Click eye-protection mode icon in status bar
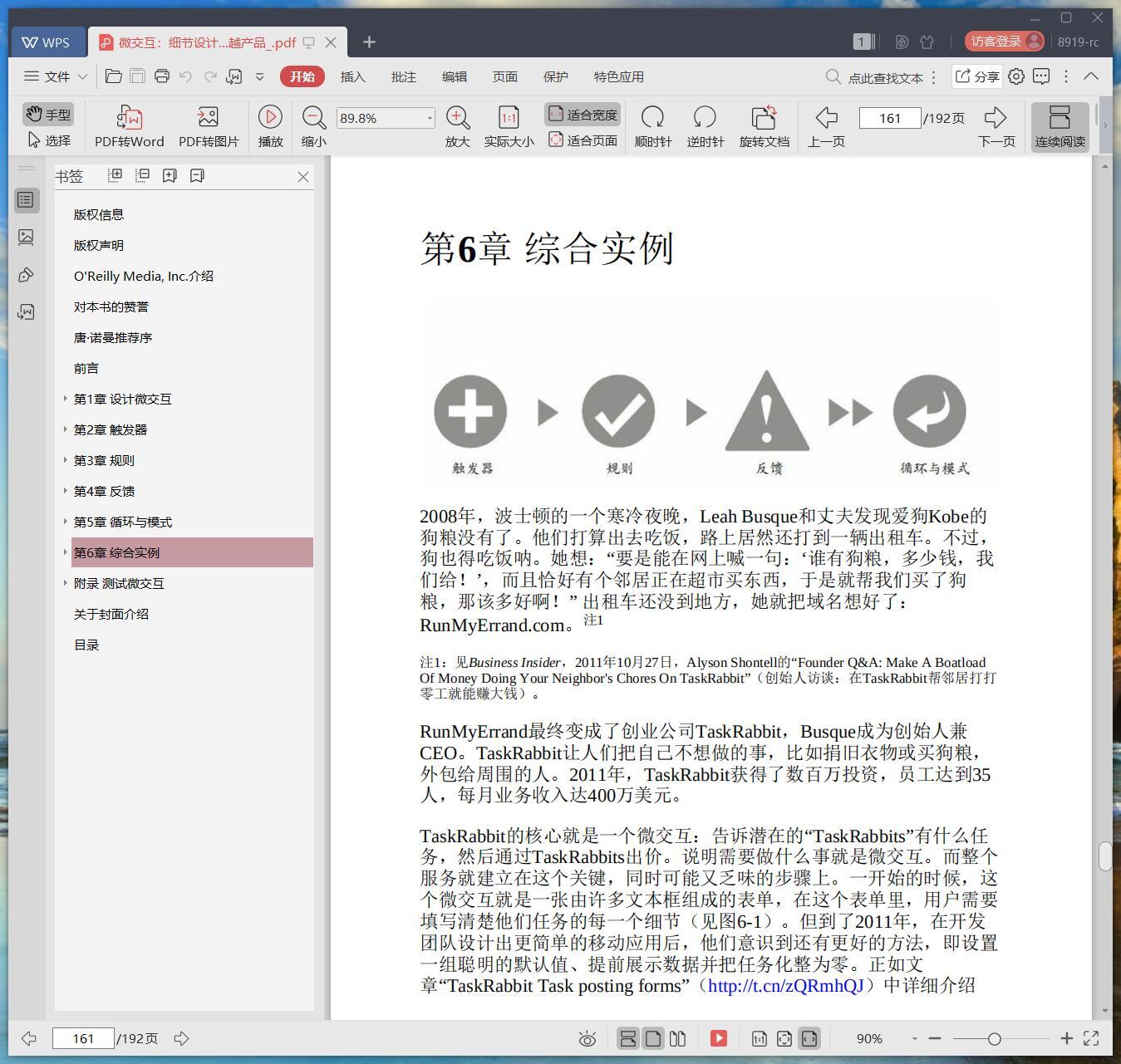The height and width of the screenshot is (1064, 1121). click(588, 1038)
